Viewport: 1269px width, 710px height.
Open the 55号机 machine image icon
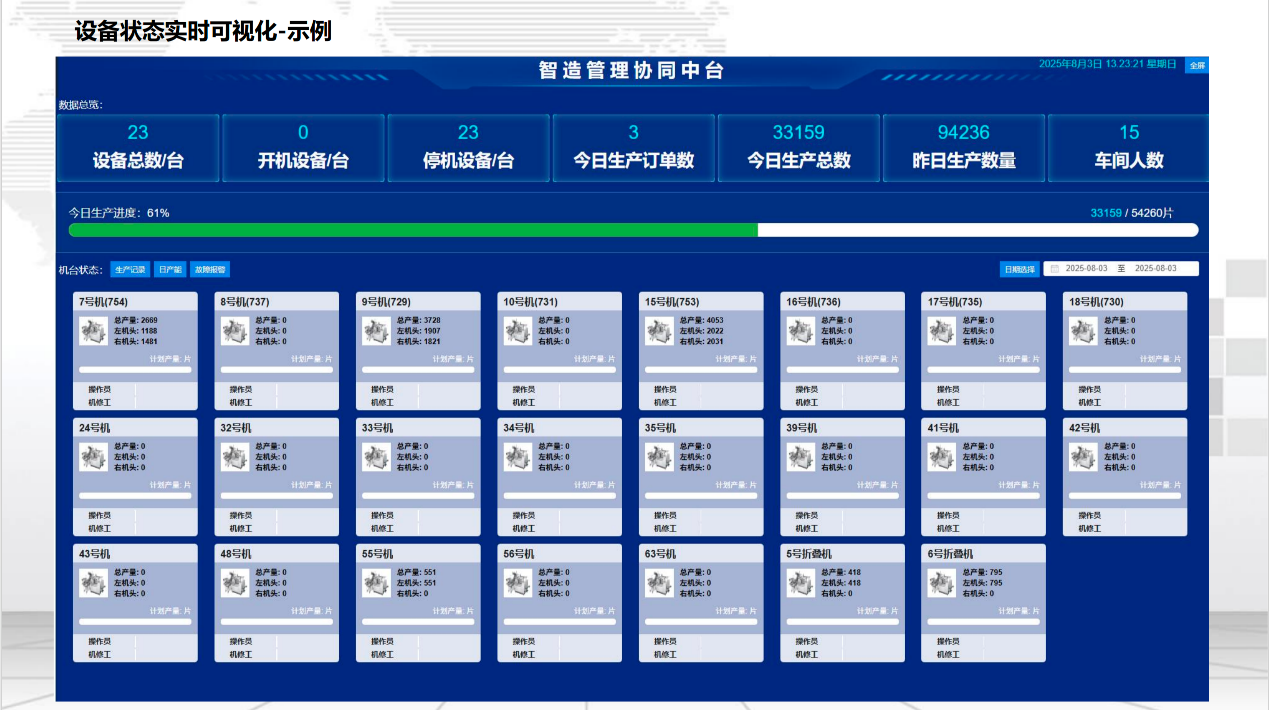[376, 583]
